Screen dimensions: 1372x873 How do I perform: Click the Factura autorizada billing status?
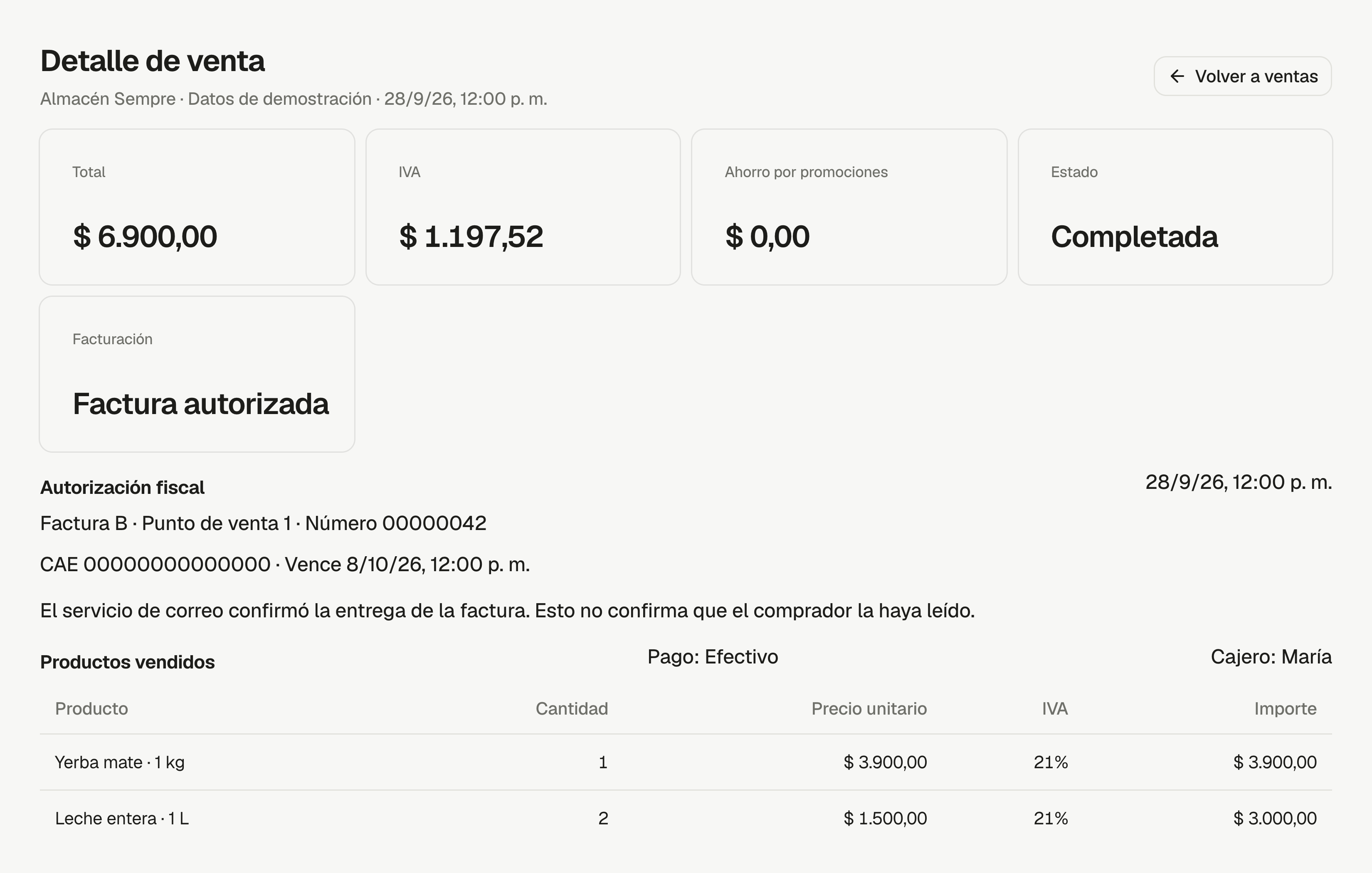[x=200, y=404]
